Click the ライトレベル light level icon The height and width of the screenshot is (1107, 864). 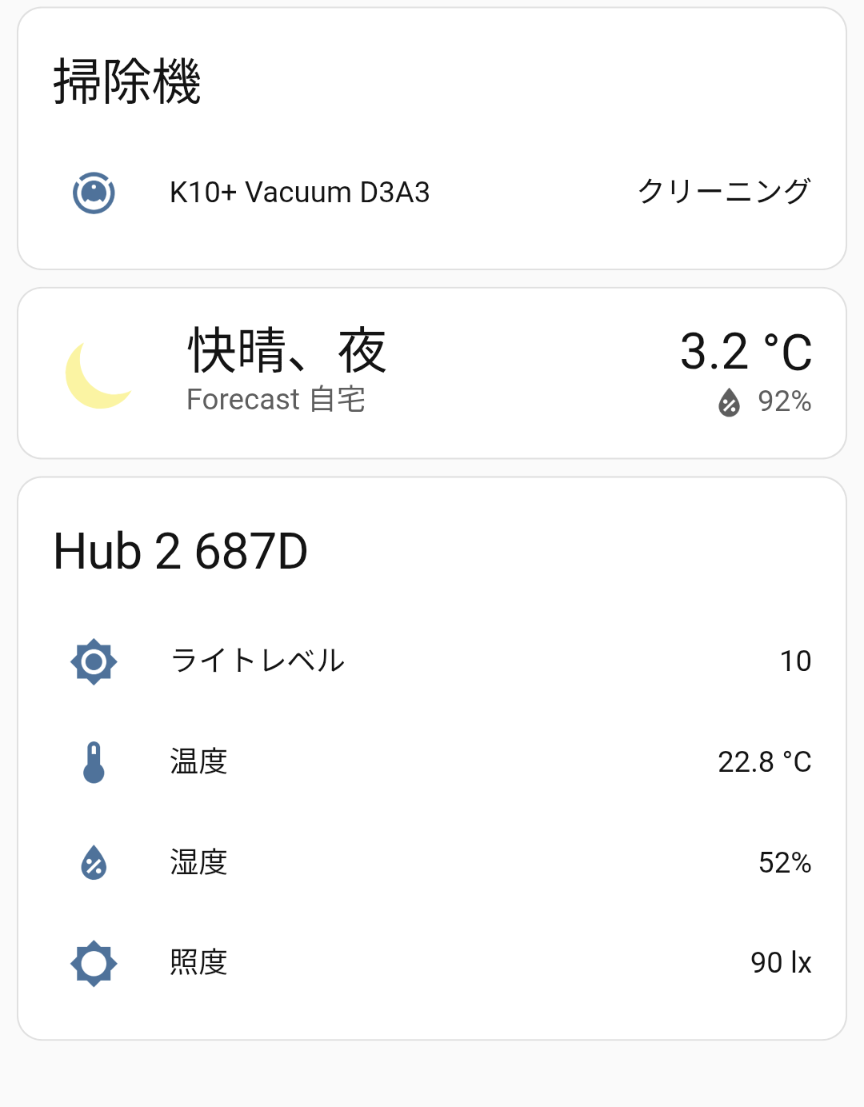click(94, 661)
